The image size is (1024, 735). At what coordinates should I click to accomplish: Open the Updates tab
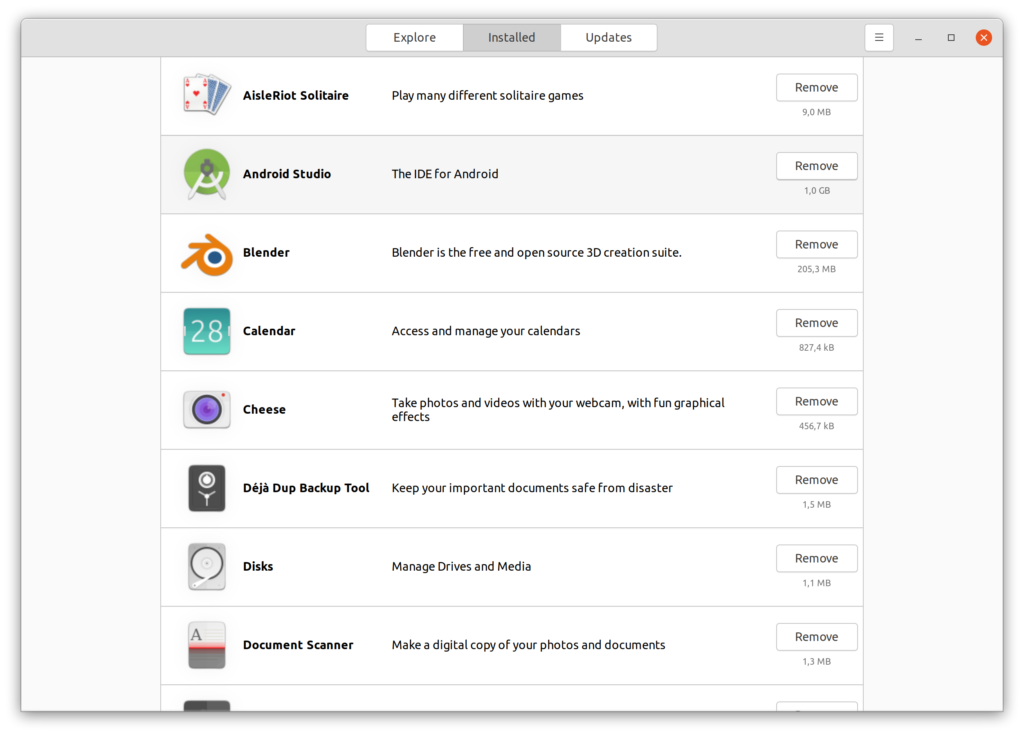[609, 38]
